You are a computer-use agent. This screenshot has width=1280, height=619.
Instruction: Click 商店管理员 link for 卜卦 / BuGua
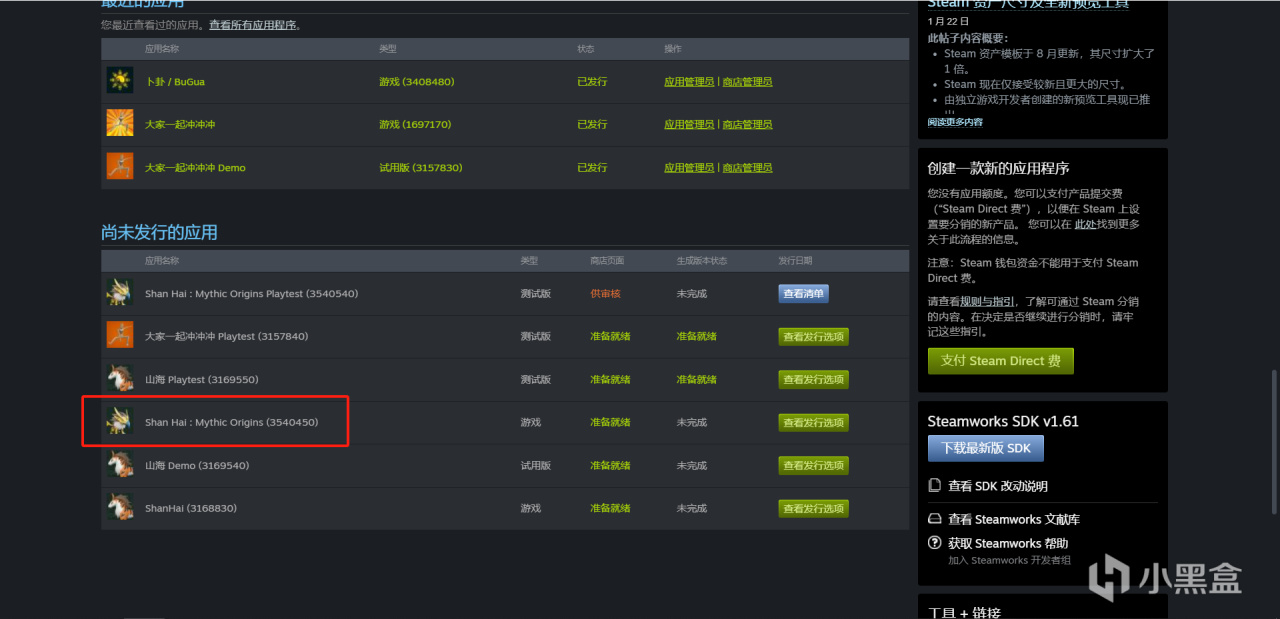(748, 82)
